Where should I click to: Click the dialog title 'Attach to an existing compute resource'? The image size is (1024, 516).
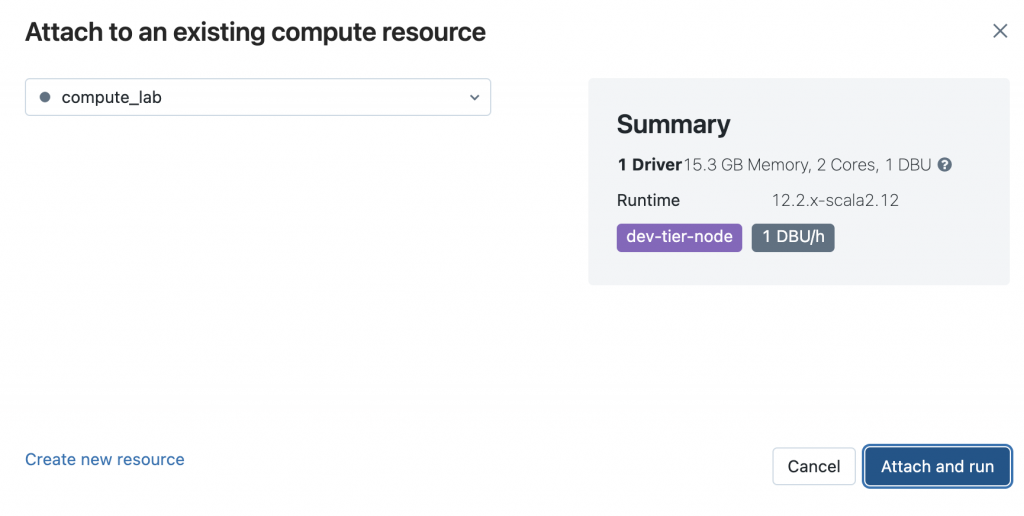[x=255, y=32]
